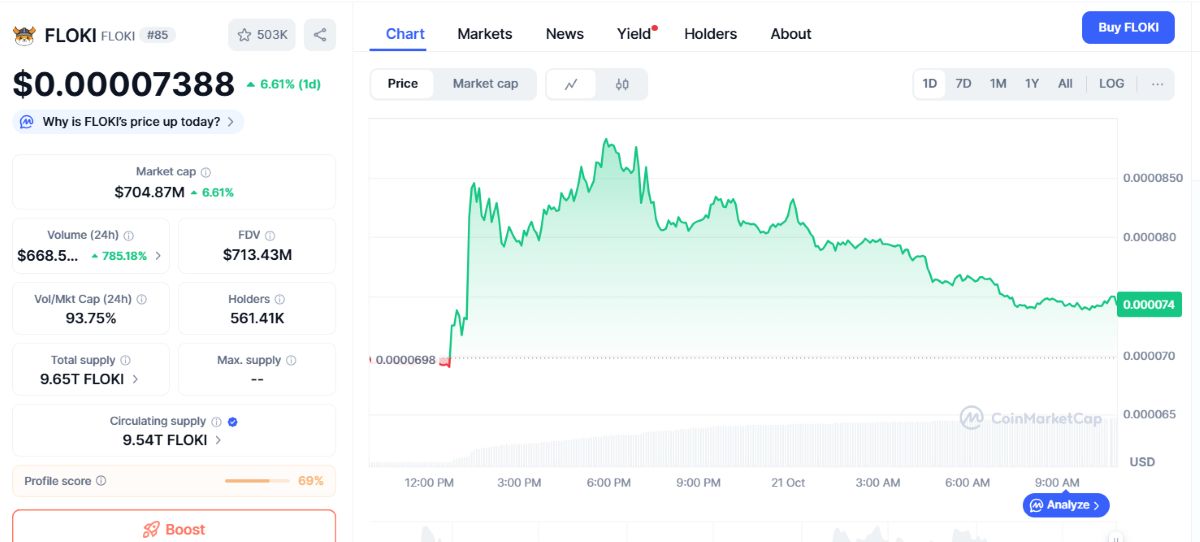The image size is (1200, 542).
Task: Open the Holders tab
Action: 711,34
